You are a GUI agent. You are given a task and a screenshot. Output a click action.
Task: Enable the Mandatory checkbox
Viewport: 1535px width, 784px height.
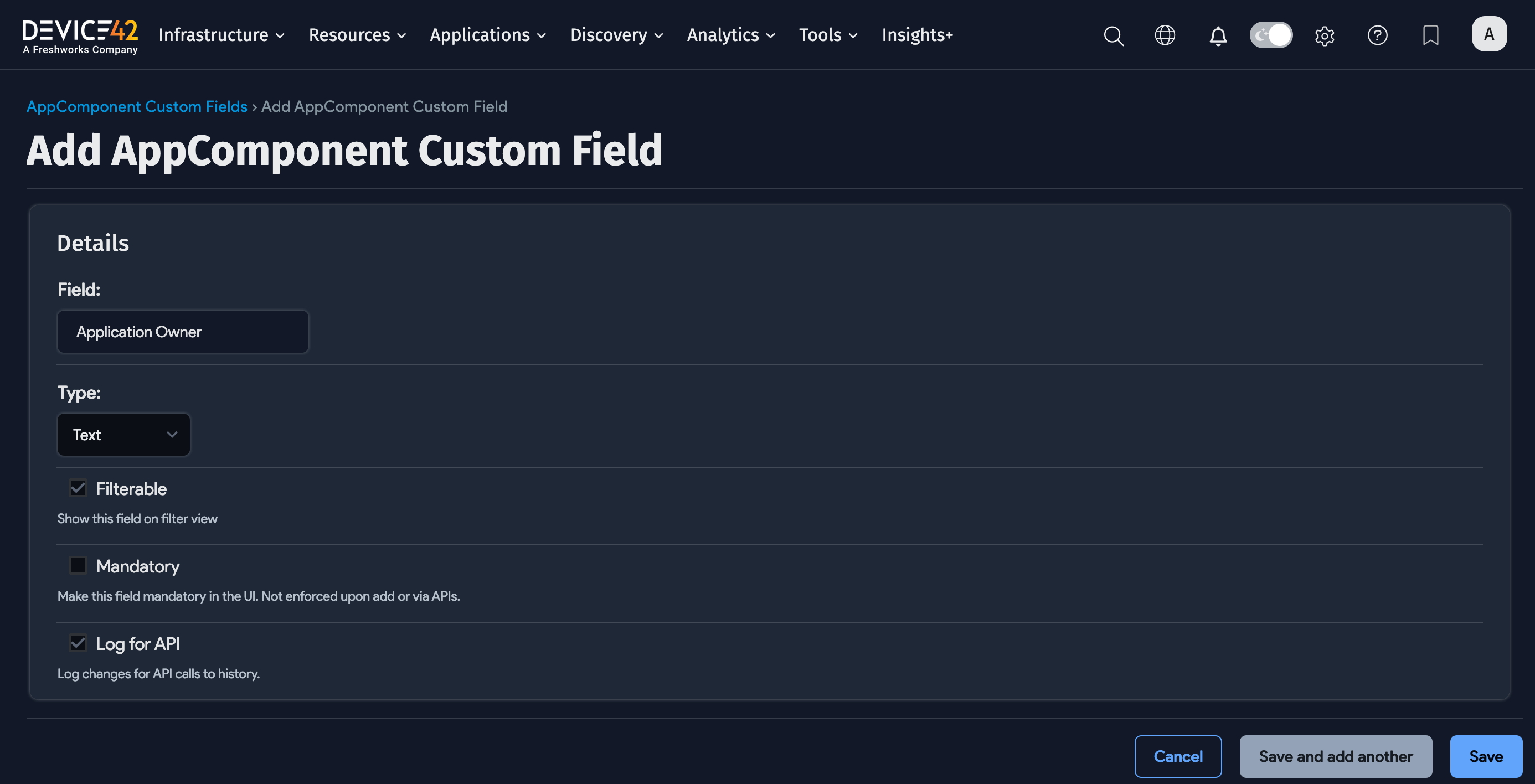pyautogui.click(x=78, y=565)
